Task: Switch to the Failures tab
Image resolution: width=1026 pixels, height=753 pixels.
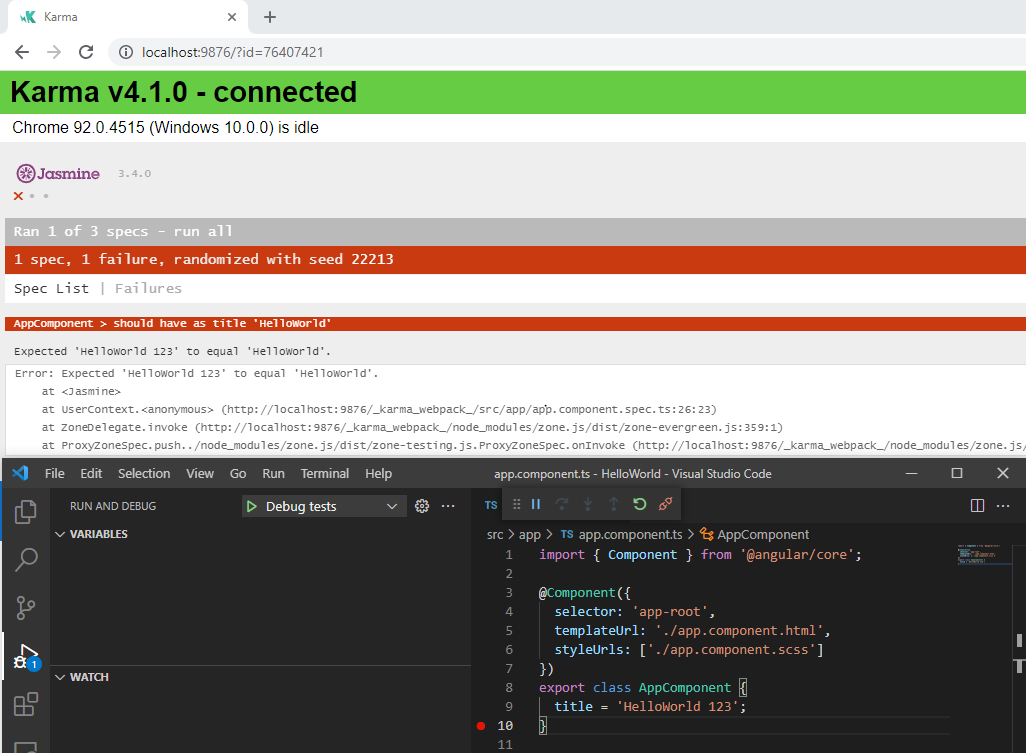Action: pos(148,287)
